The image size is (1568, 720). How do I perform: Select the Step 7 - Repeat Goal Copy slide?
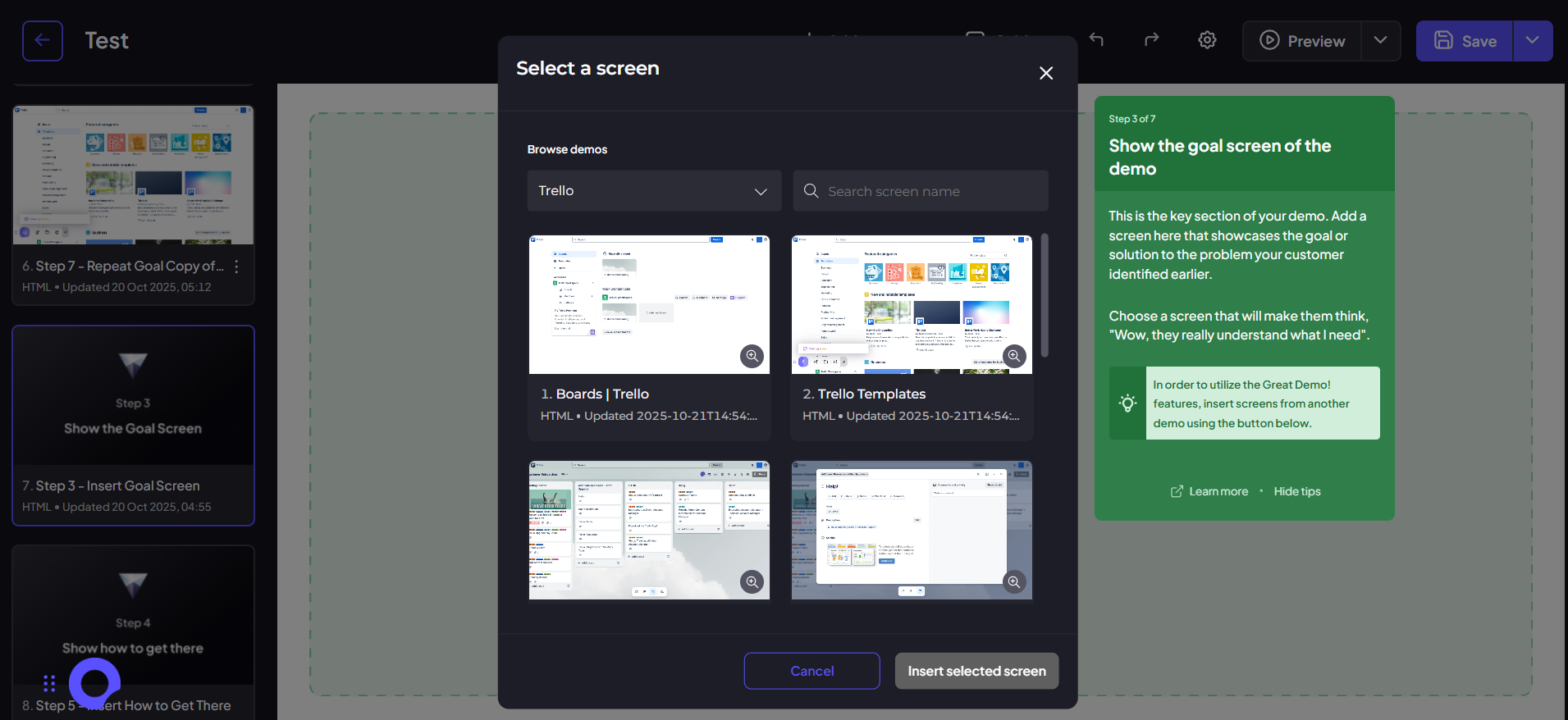pyautogui.click(x=133, y=205)
